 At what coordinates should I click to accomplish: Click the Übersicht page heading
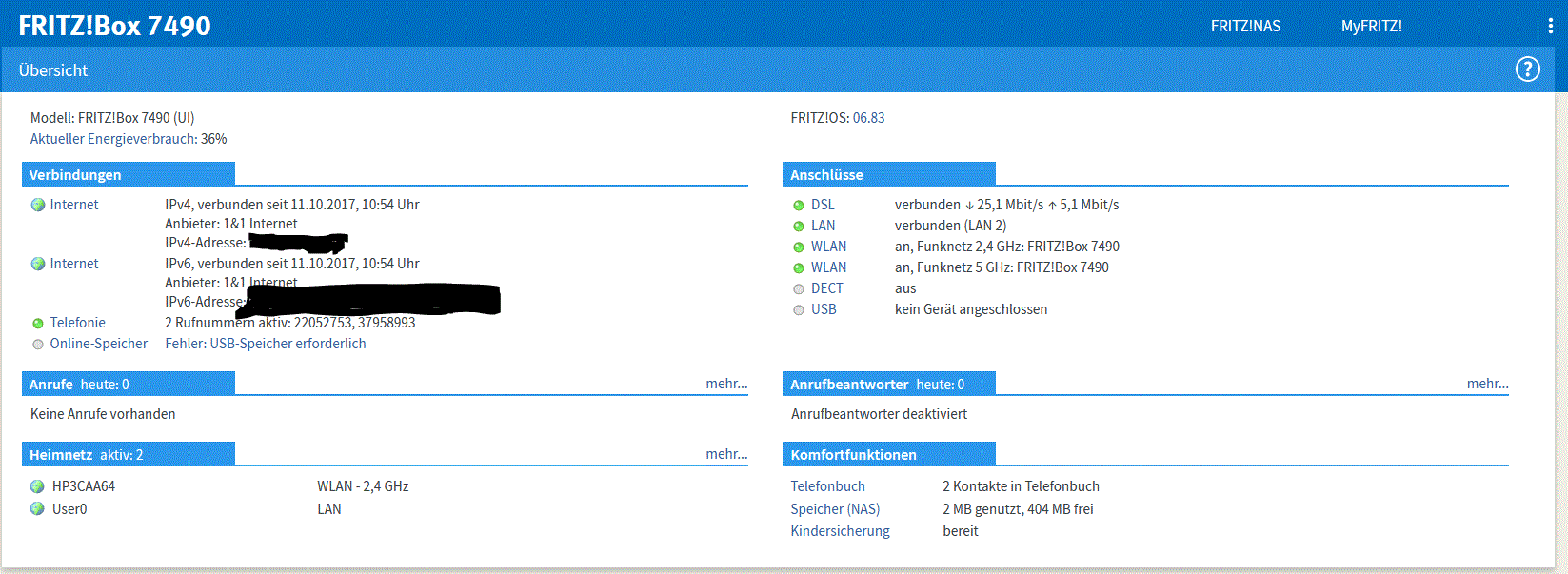53,70
